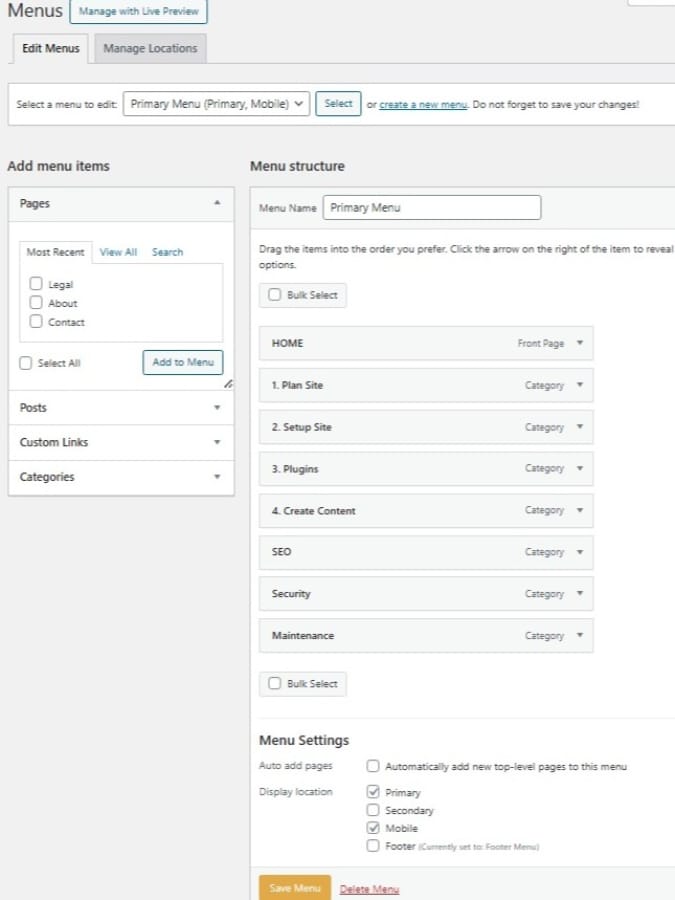Check Select All for pages
675x900 pixels.
(25, 363)
